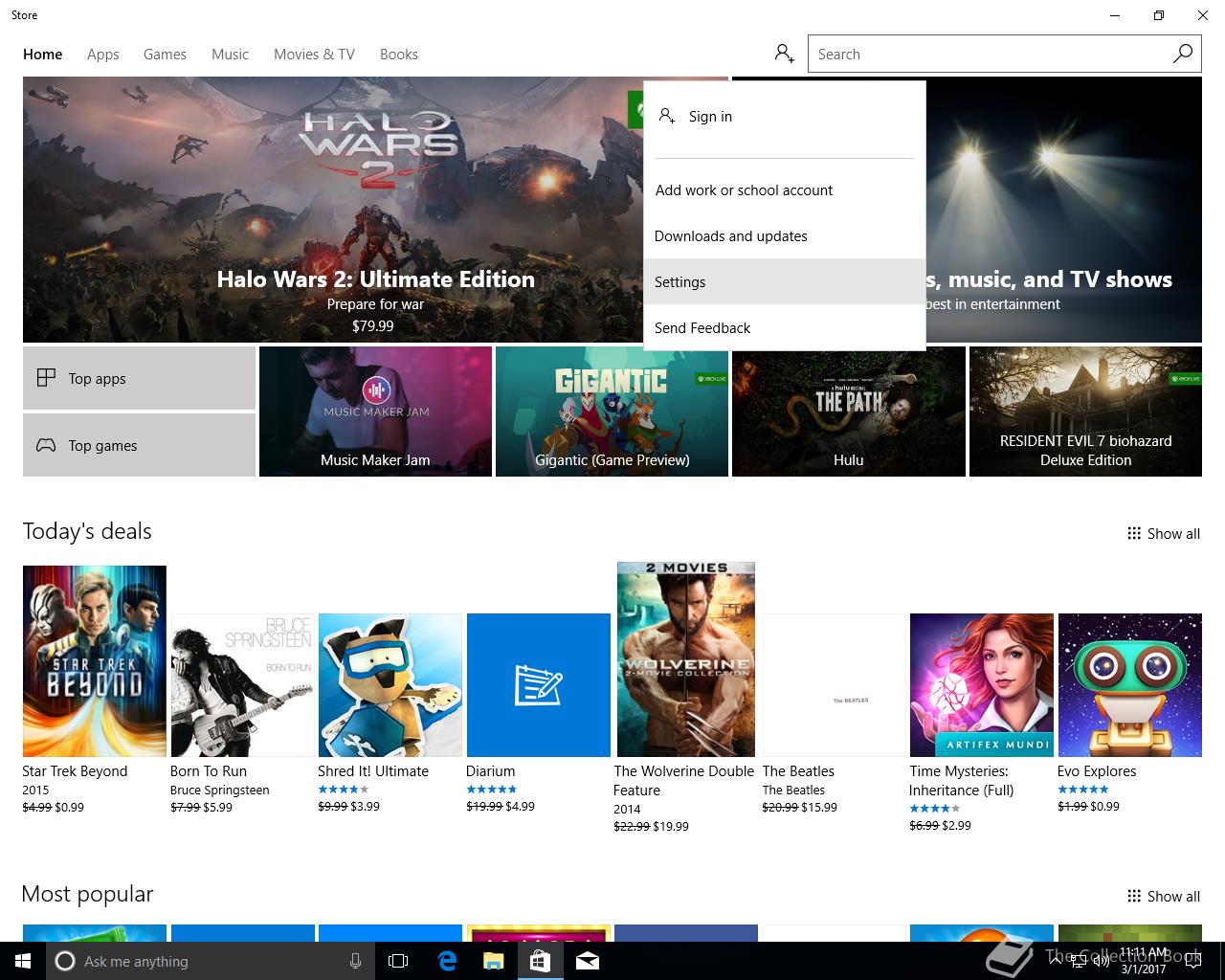Open the Books tab
This screenshot has height=980, width=1225.
[x=399, y=55]
